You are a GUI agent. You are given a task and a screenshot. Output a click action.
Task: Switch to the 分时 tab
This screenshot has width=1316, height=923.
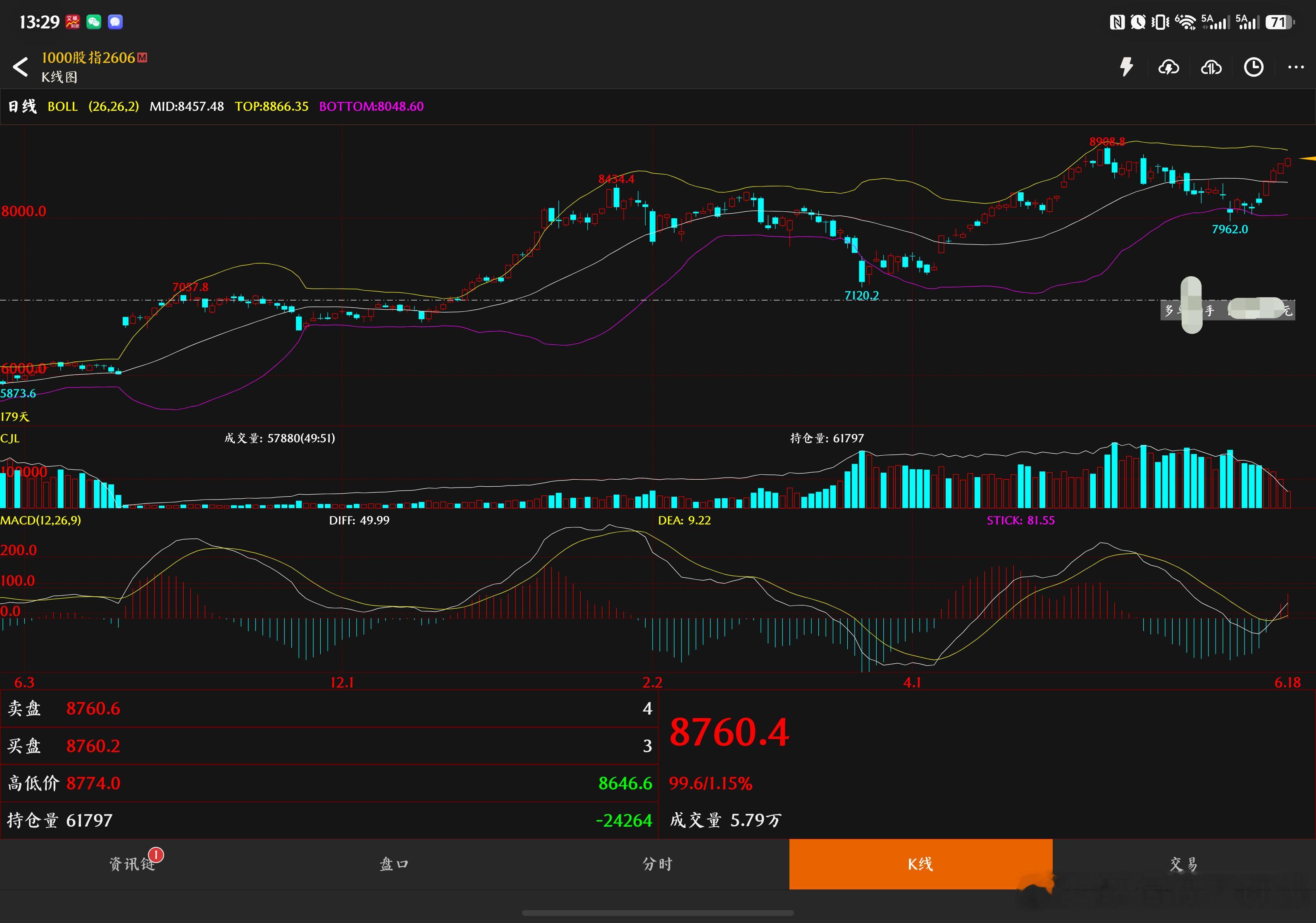[x=658, y=864]
